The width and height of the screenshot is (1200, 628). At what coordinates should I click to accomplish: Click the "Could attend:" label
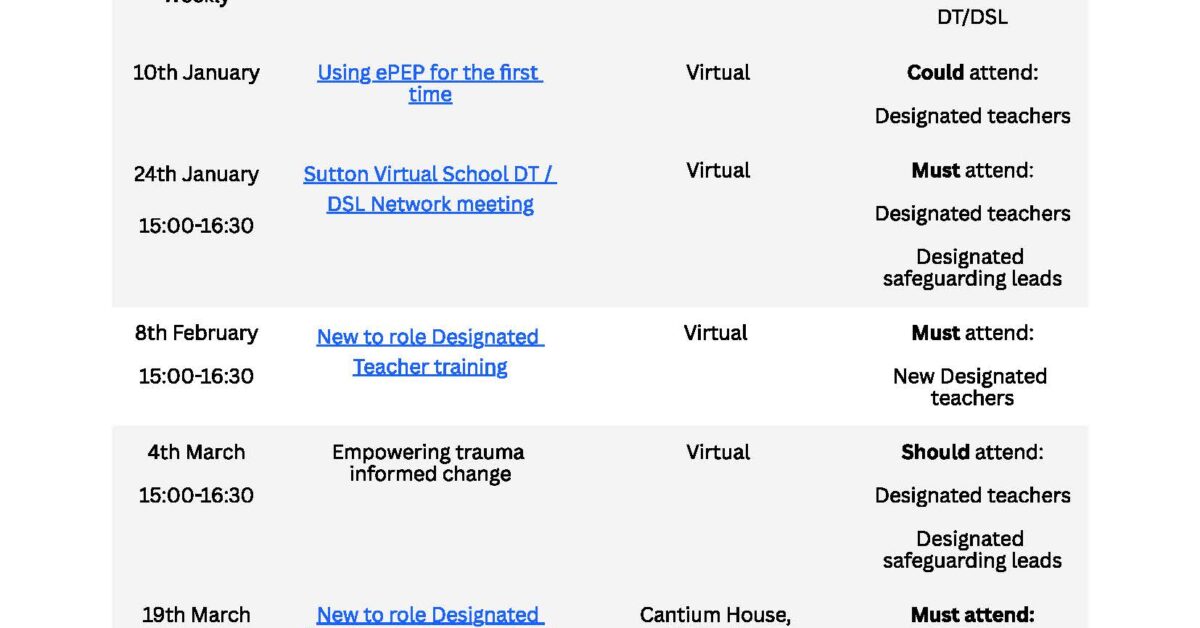972,72
